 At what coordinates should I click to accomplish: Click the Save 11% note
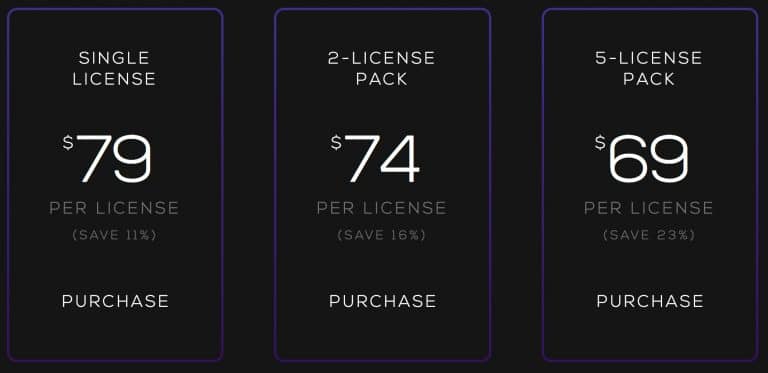coord(115,235)
